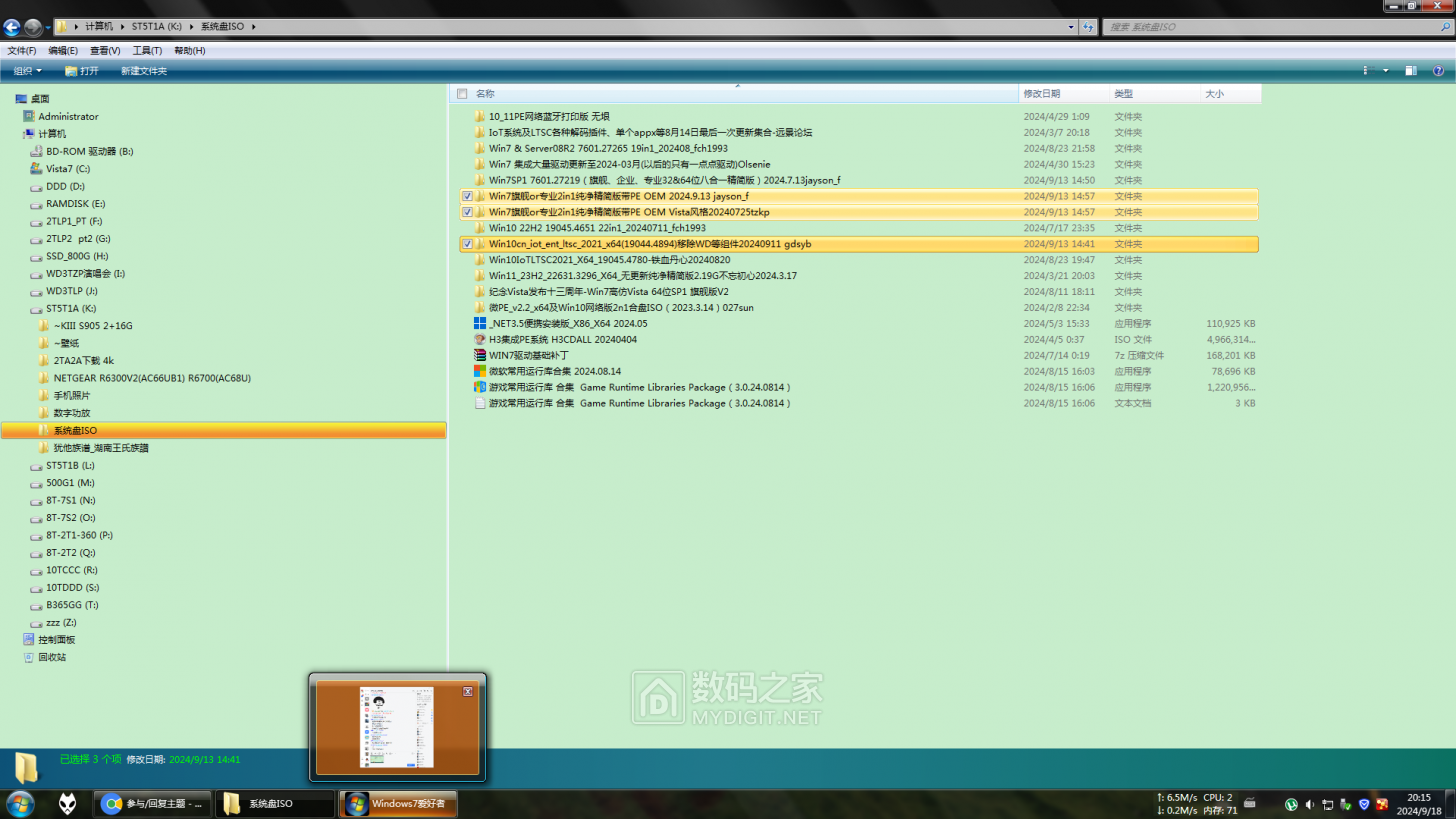Select Win10 22H2 19045.4651 22in1 folder icon
This screenshot has width=1456, height=819.
(479, 228)
